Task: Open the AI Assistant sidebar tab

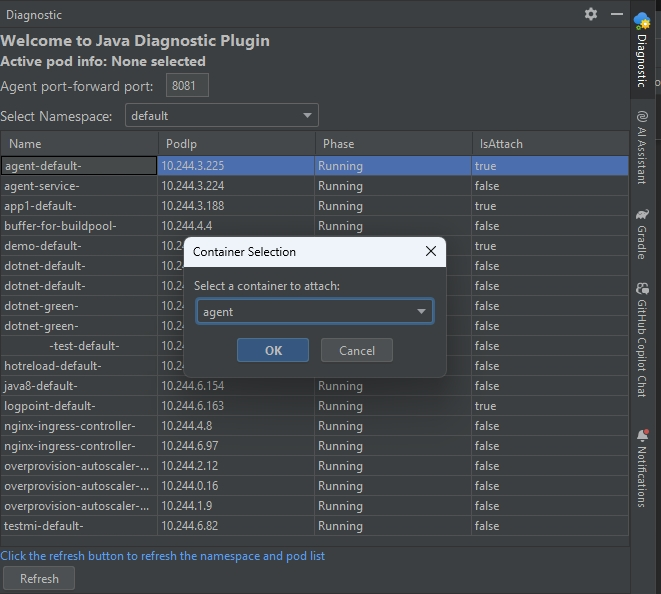Action: tap(642, 148)
